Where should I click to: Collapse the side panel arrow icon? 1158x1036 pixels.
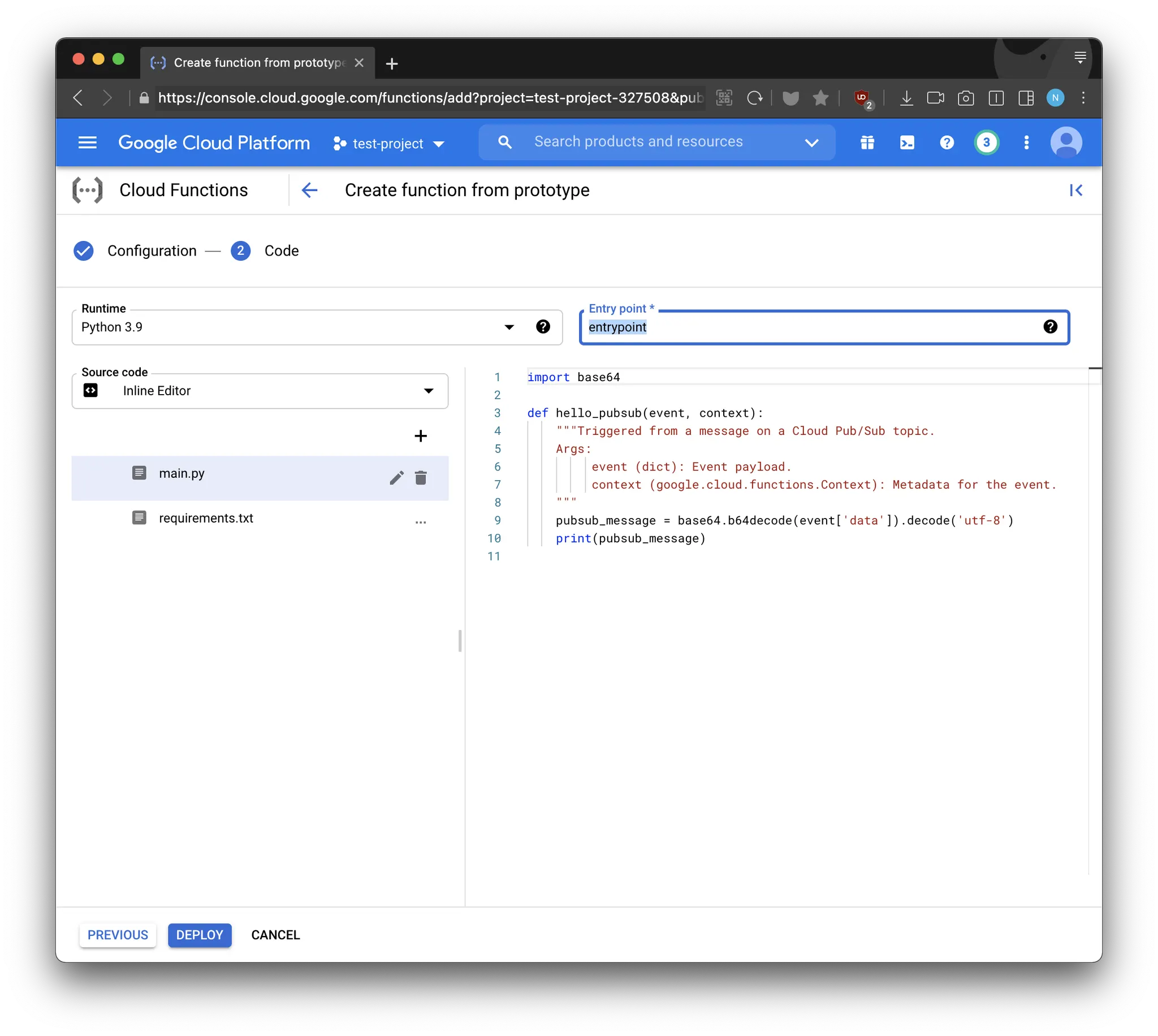coord(1075,190)
